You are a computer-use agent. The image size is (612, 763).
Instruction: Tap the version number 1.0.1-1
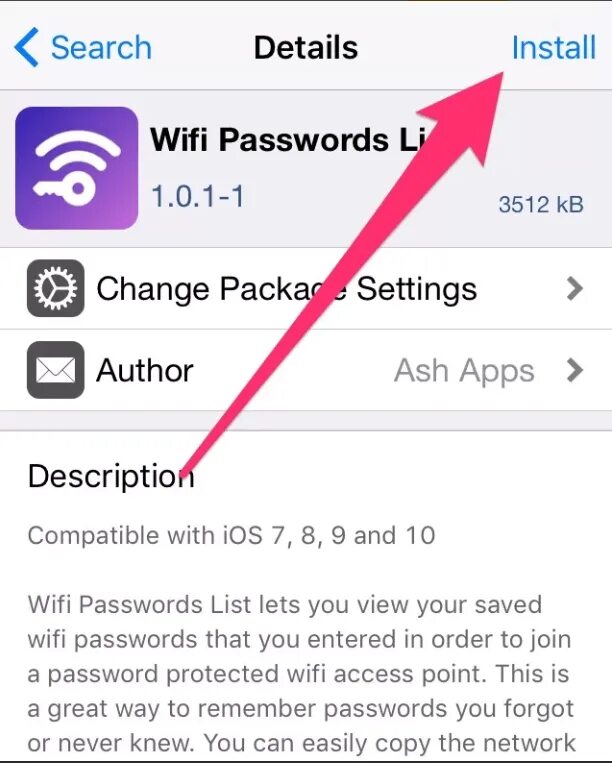[198, 196]
